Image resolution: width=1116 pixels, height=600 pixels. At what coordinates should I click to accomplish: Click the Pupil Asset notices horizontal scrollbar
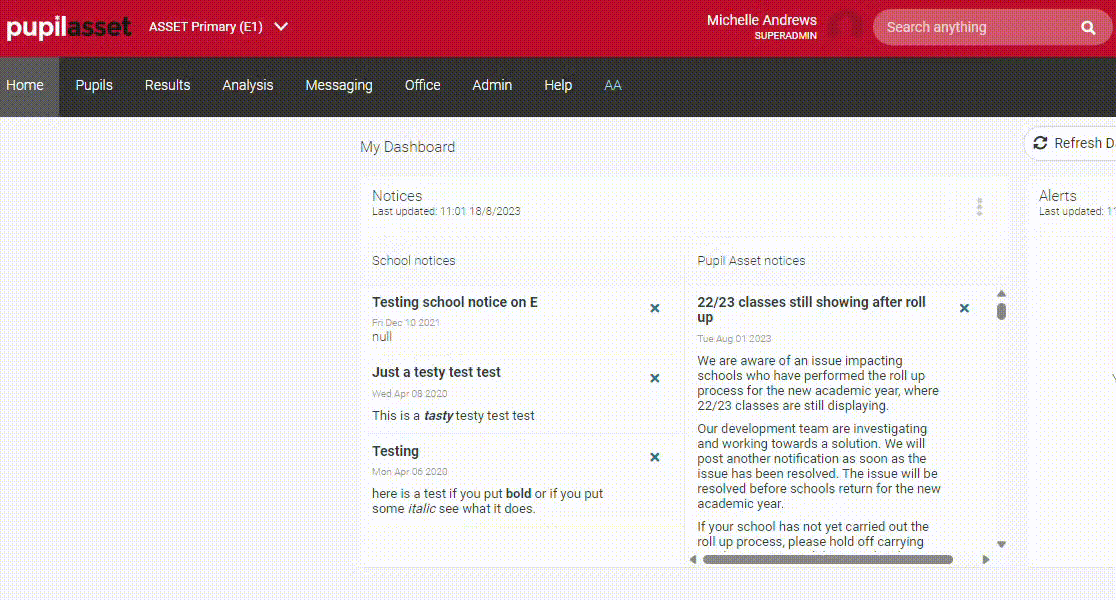828,560
